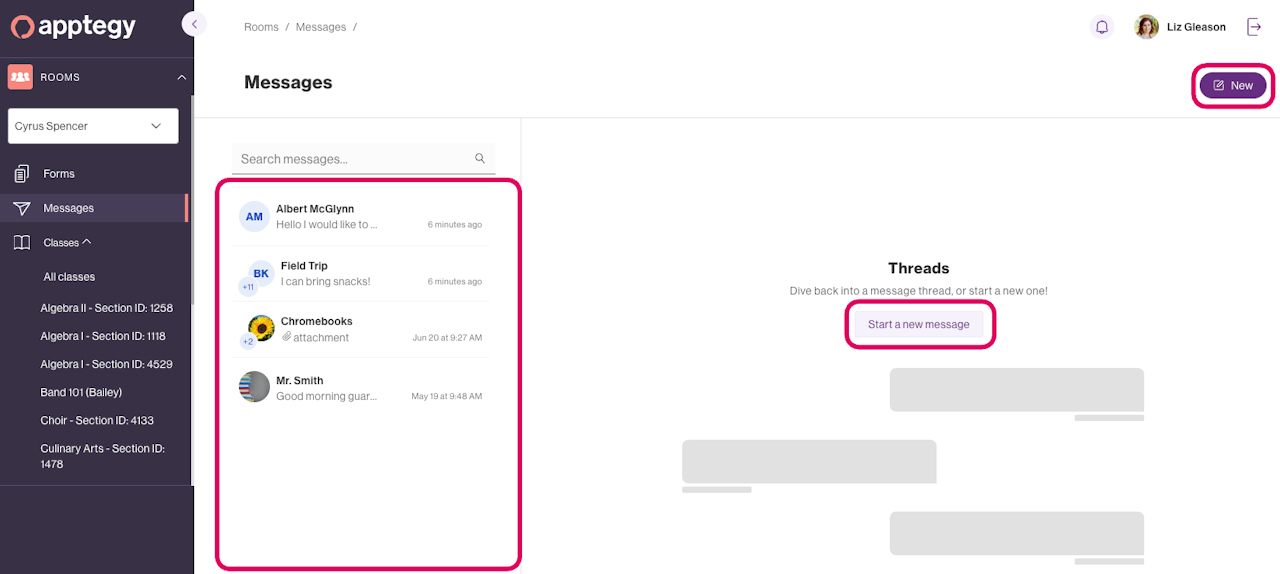Click the Rooms breadcrumb link
Screen dimensions: 1280x574
tap(261, 27)
